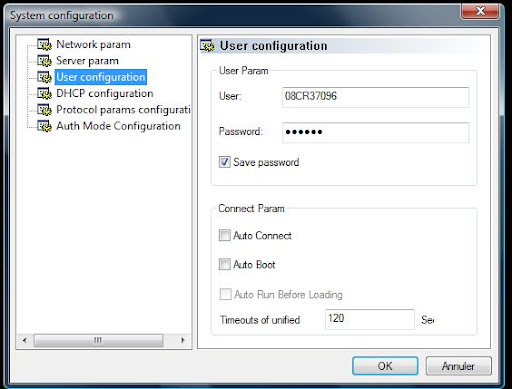Click the tree's horizontal scrollbar thumb
This screenshot has height=389, width=512.
pyautogui.click(x=98, y=340)
